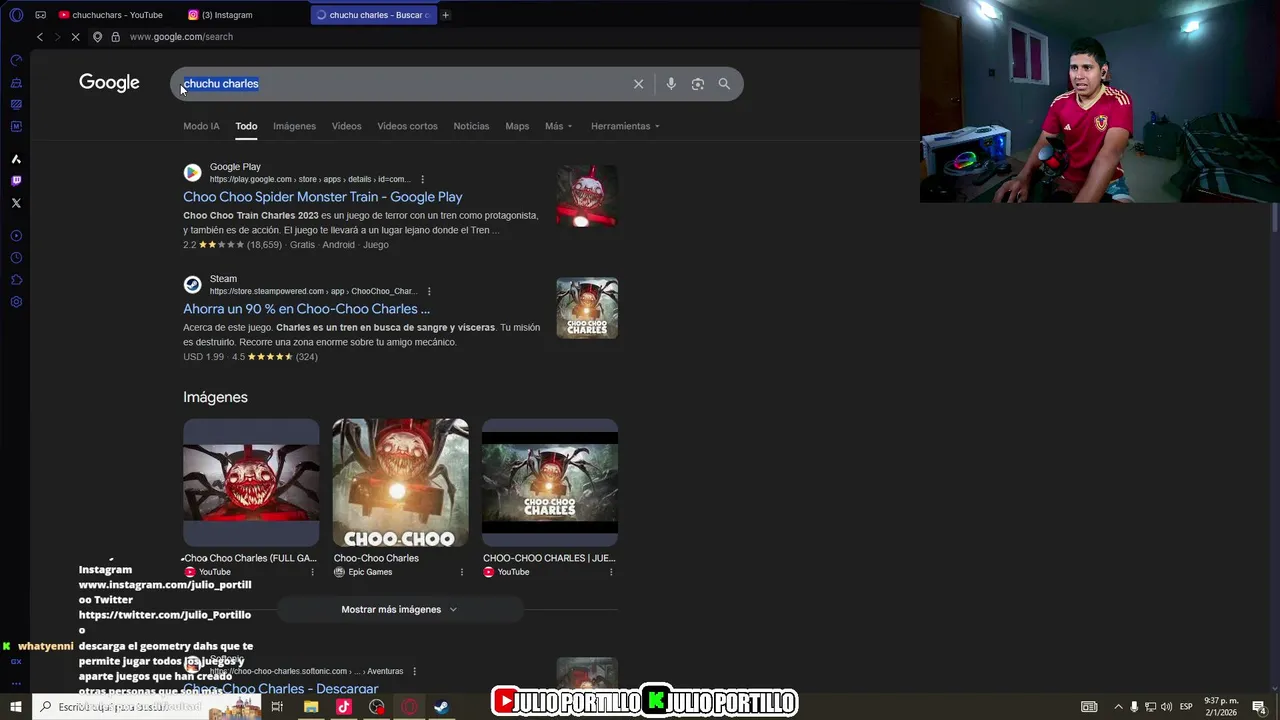Open the Windows Start menu
The height and width of the screenshot is (720, 1280).
[16, 707]
